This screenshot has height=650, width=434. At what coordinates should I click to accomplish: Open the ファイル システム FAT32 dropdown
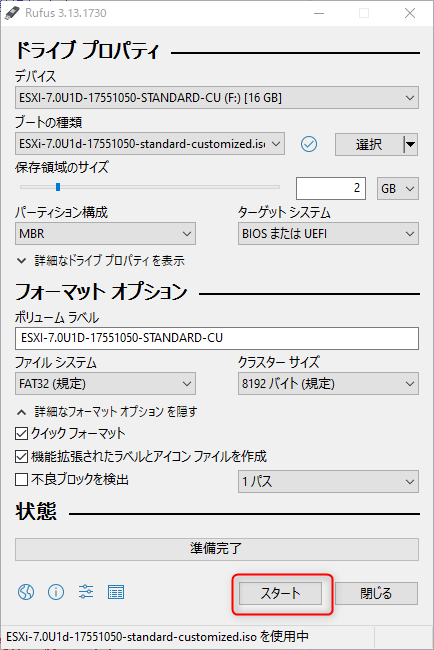[x=105, y=384]
